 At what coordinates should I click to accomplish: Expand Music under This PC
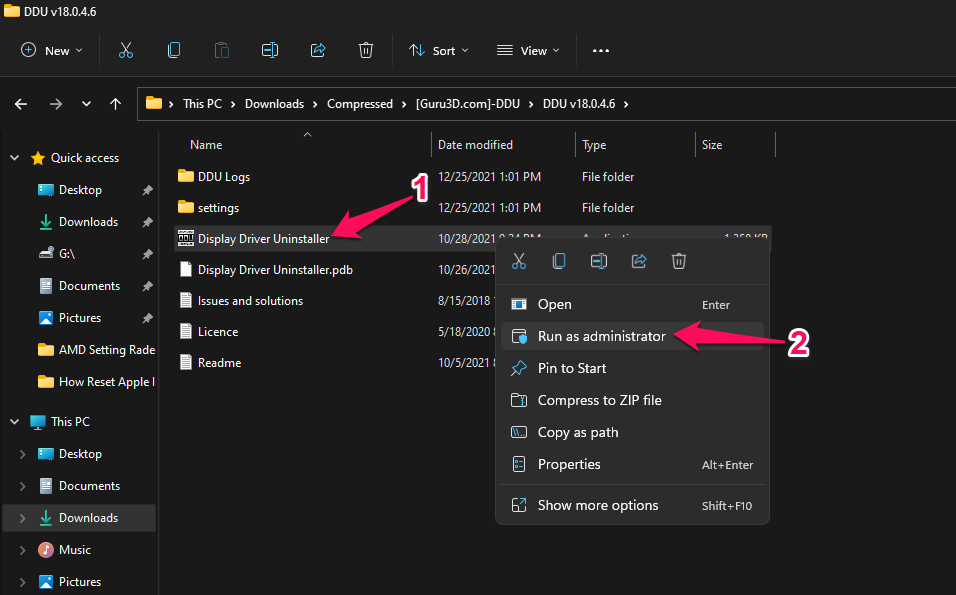pos(23,550)
